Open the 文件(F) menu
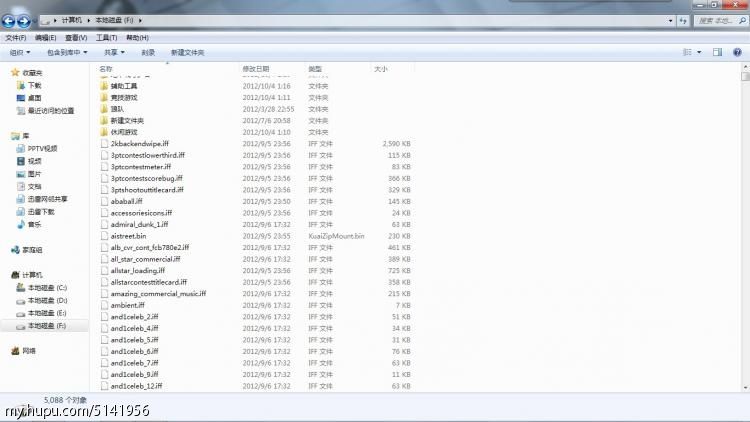The height and width of the screenshot is (422, 750). (x=15, y=37)
